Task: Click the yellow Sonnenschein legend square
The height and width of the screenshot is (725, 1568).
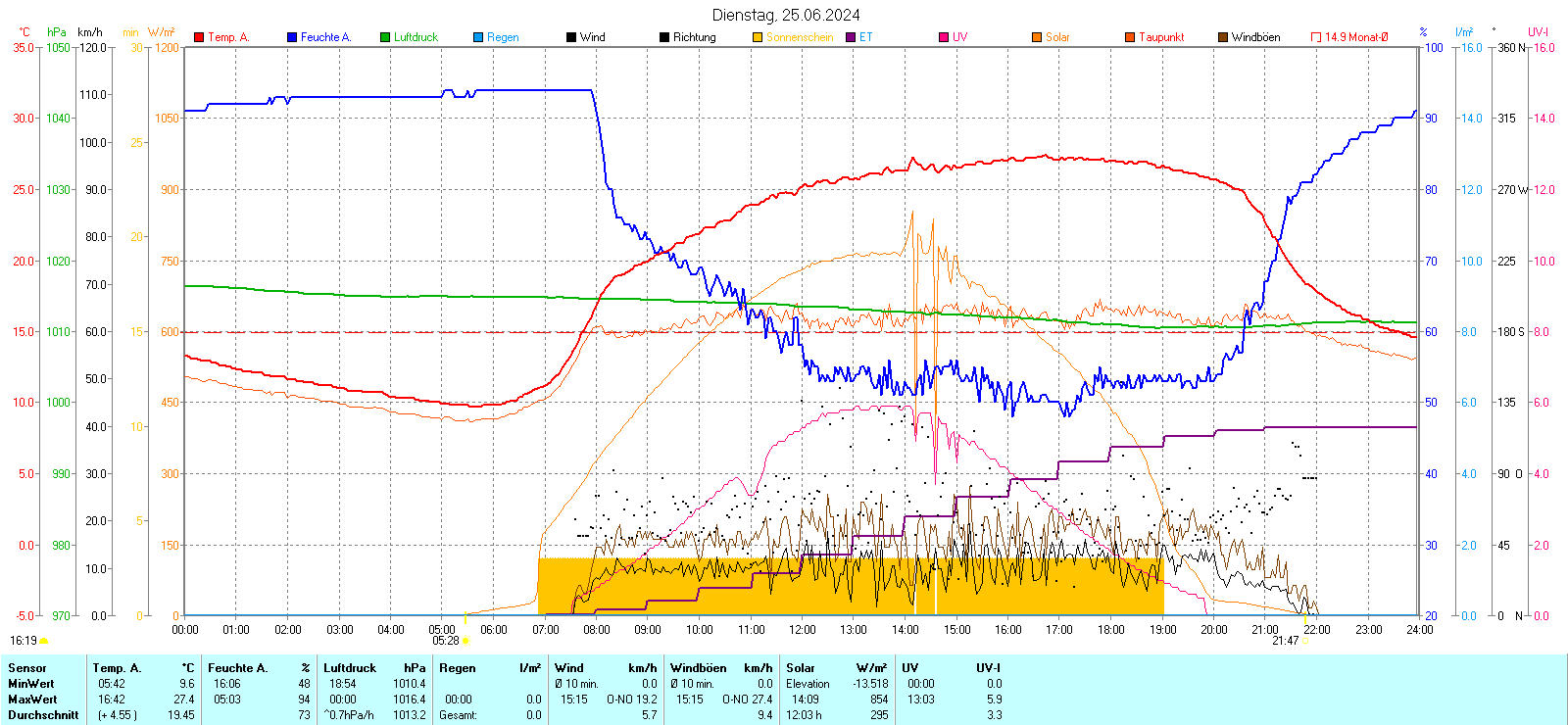Action: point(758,37)
